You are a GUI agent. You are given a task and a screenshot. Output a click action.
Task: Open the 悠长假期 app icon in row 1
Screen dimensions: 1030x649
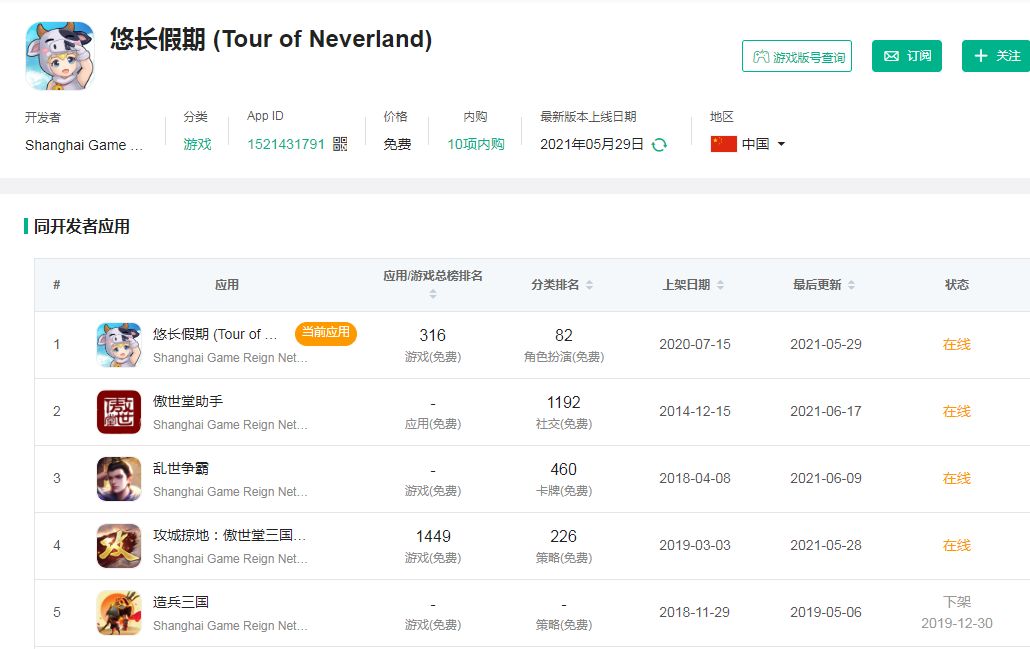point(119,344)
